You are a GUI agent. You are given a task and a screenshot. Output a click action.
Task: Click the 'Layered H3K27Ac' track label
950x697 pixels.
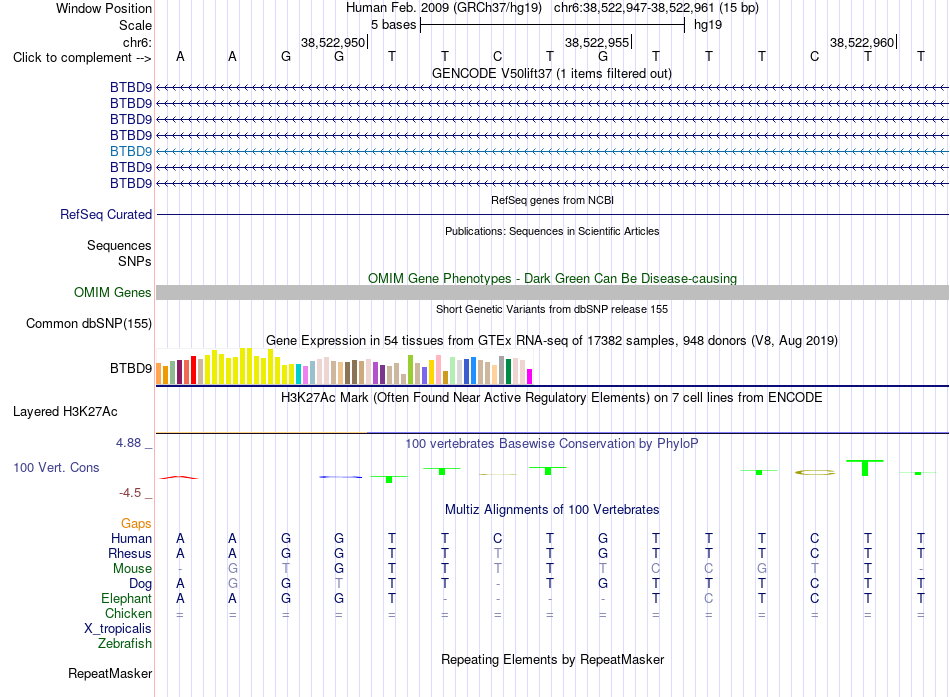[x=65, y=412]
